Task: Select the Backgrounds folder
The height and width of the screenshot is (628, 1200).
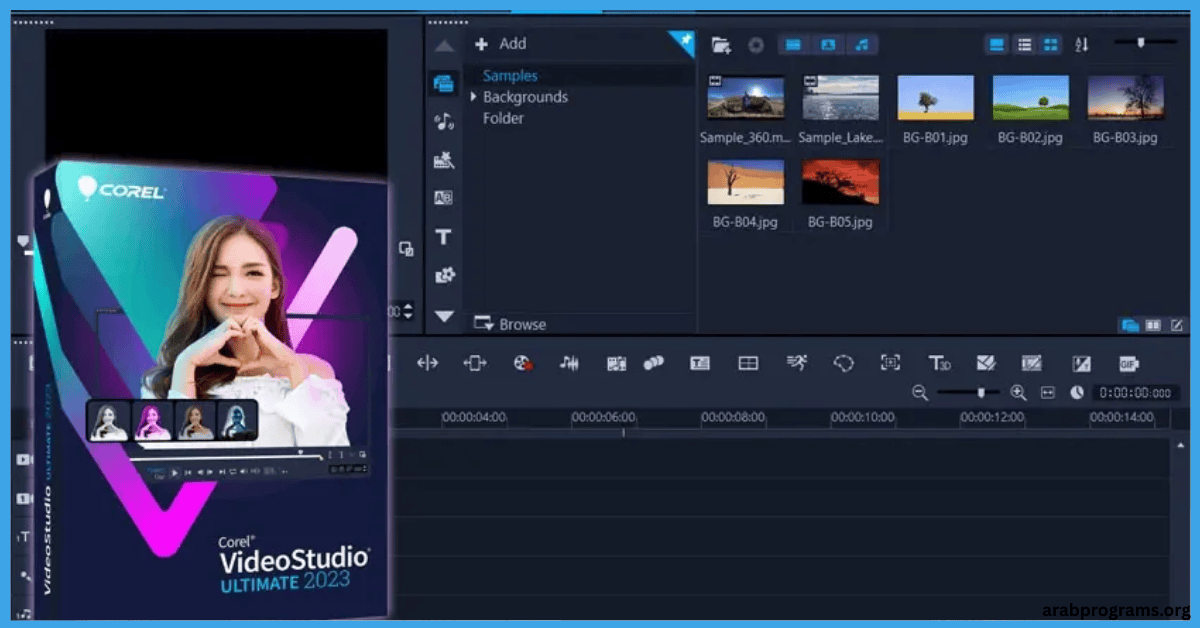Action: [525, 97]
